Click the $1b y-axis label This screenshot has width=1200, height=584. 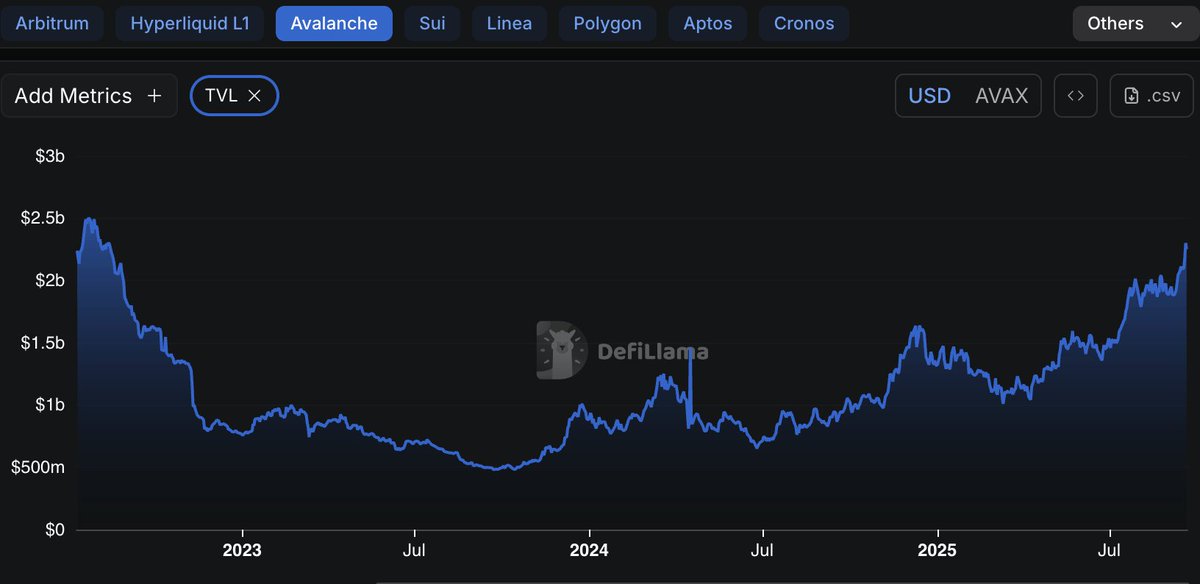[50, 405]
